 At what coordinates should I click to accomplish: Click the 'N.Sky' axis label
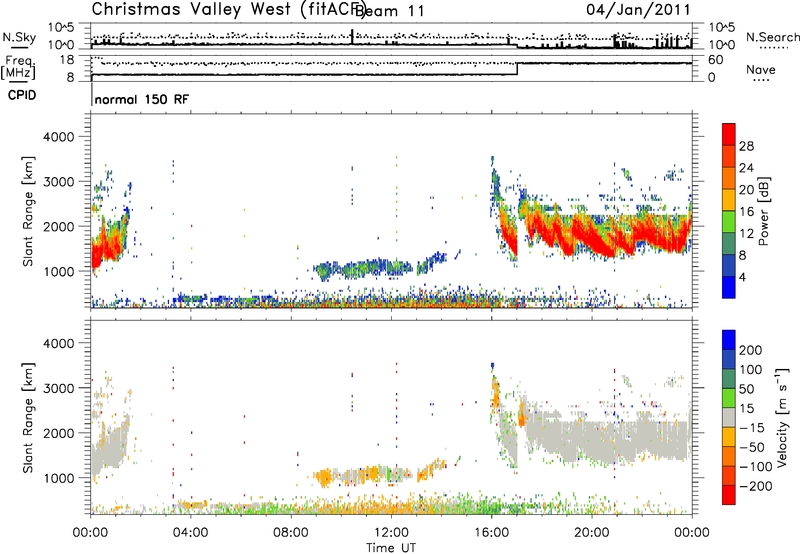click(x=19, y=37)
